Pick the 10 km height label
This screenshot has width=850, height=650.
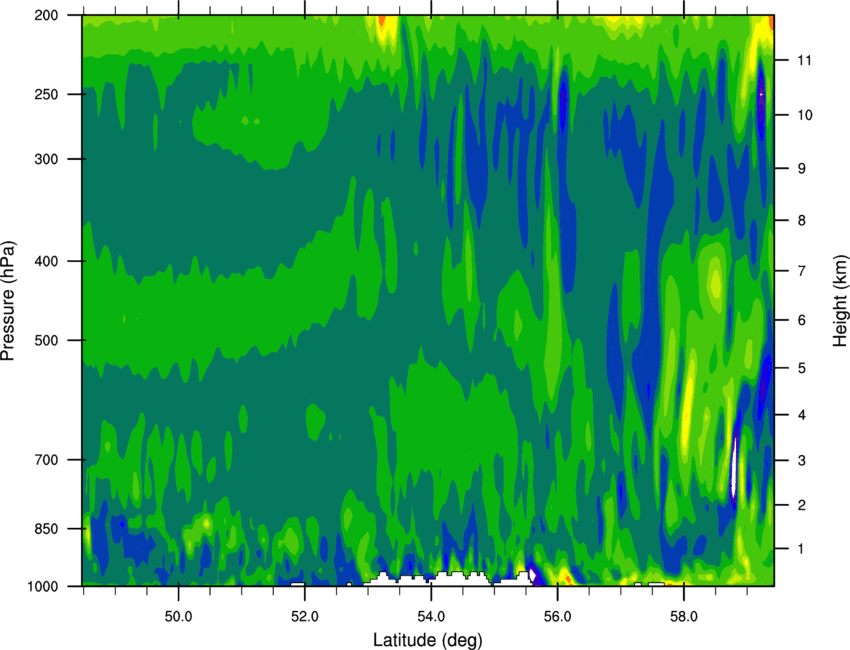point(805,115)
